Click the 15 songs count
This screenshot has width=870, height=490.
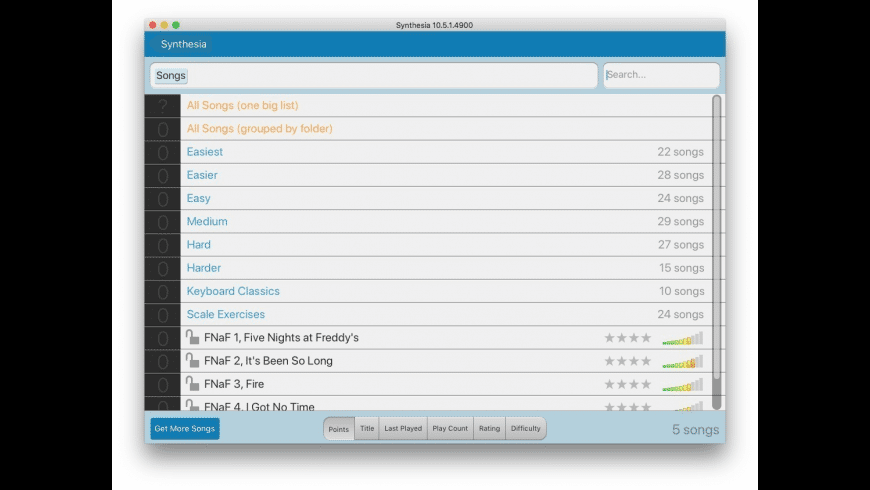pos(681,268)
